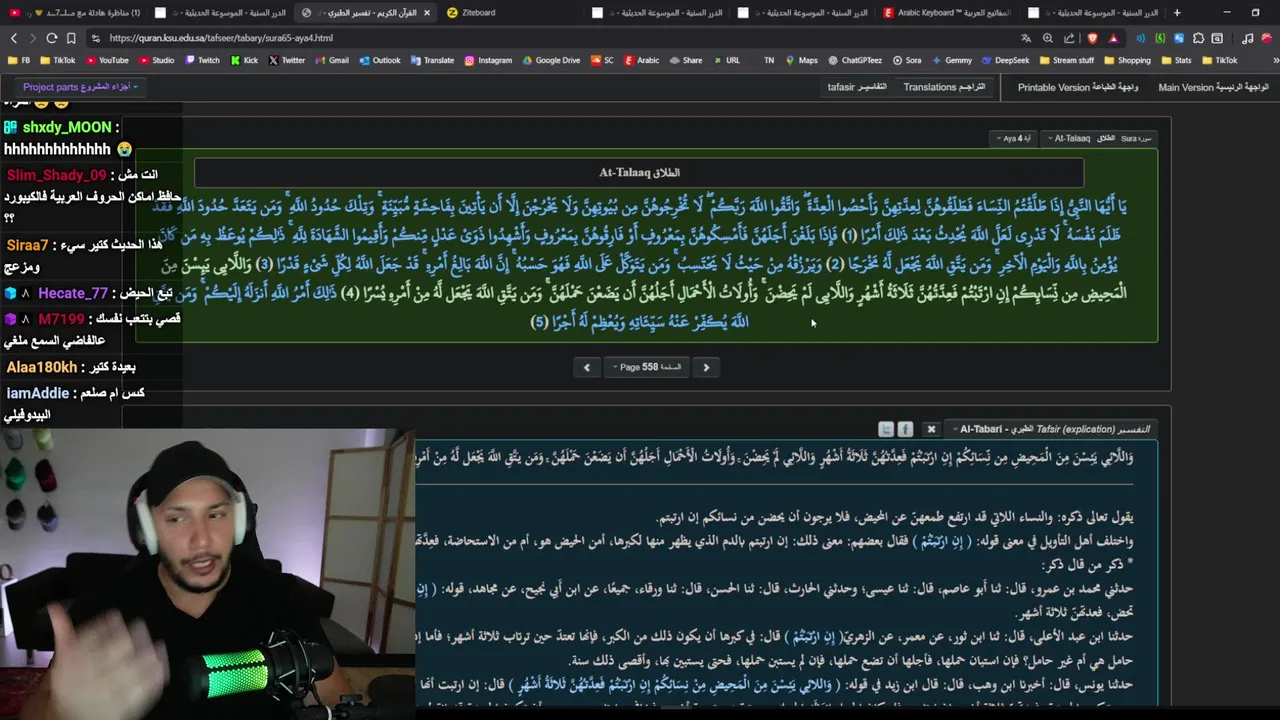Open the Stream stuff bookmarks folder
This screenshot has width=1280, height=720.
pos(1066,60)
